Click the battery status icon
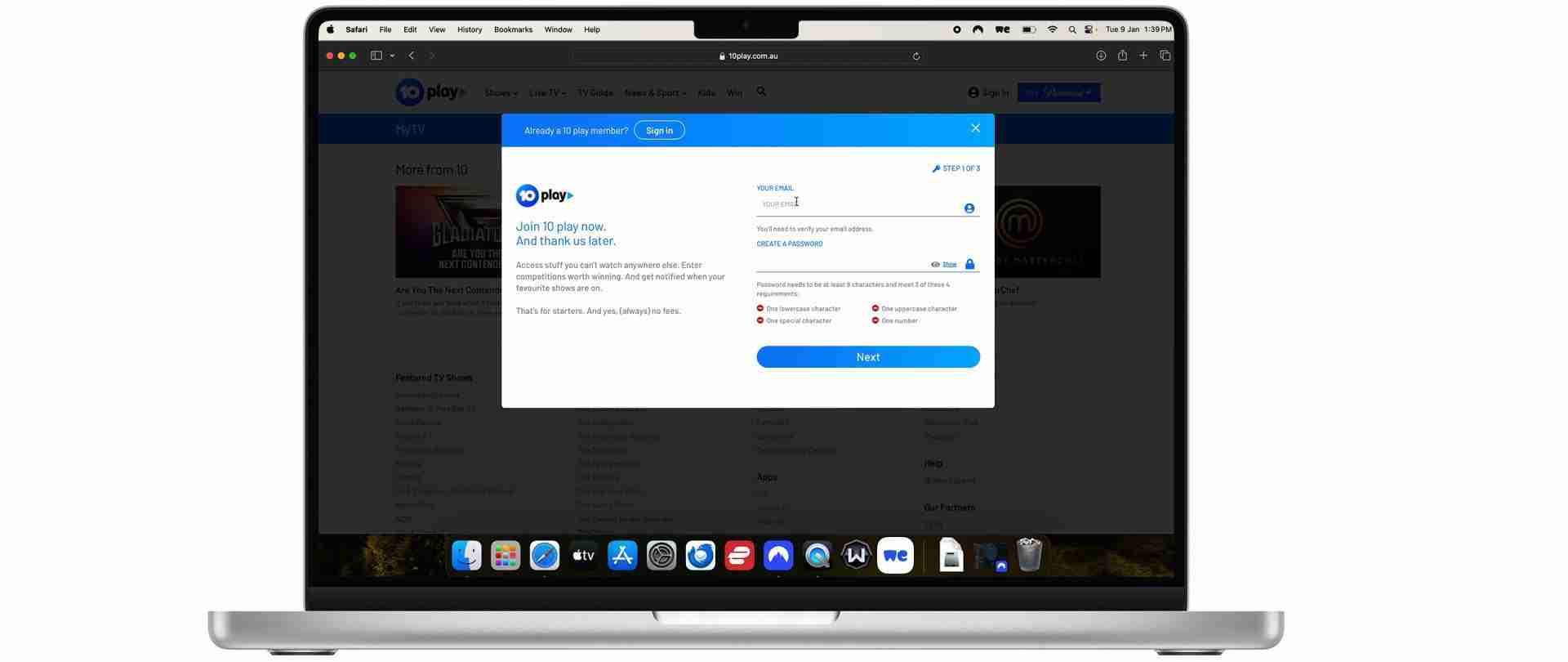Viewport: 1568px width, 662px height. pos(1029,29)
